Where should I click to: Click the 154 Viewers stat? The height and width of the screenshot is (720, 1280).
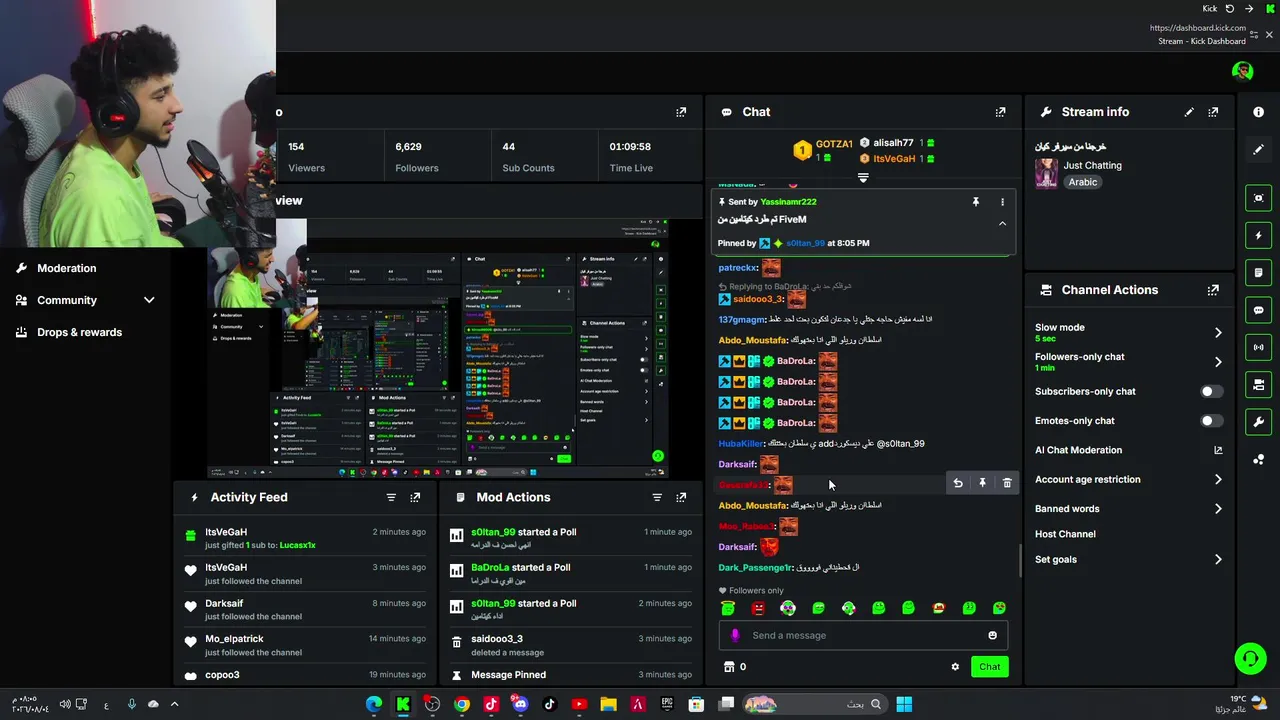point(306,157)
